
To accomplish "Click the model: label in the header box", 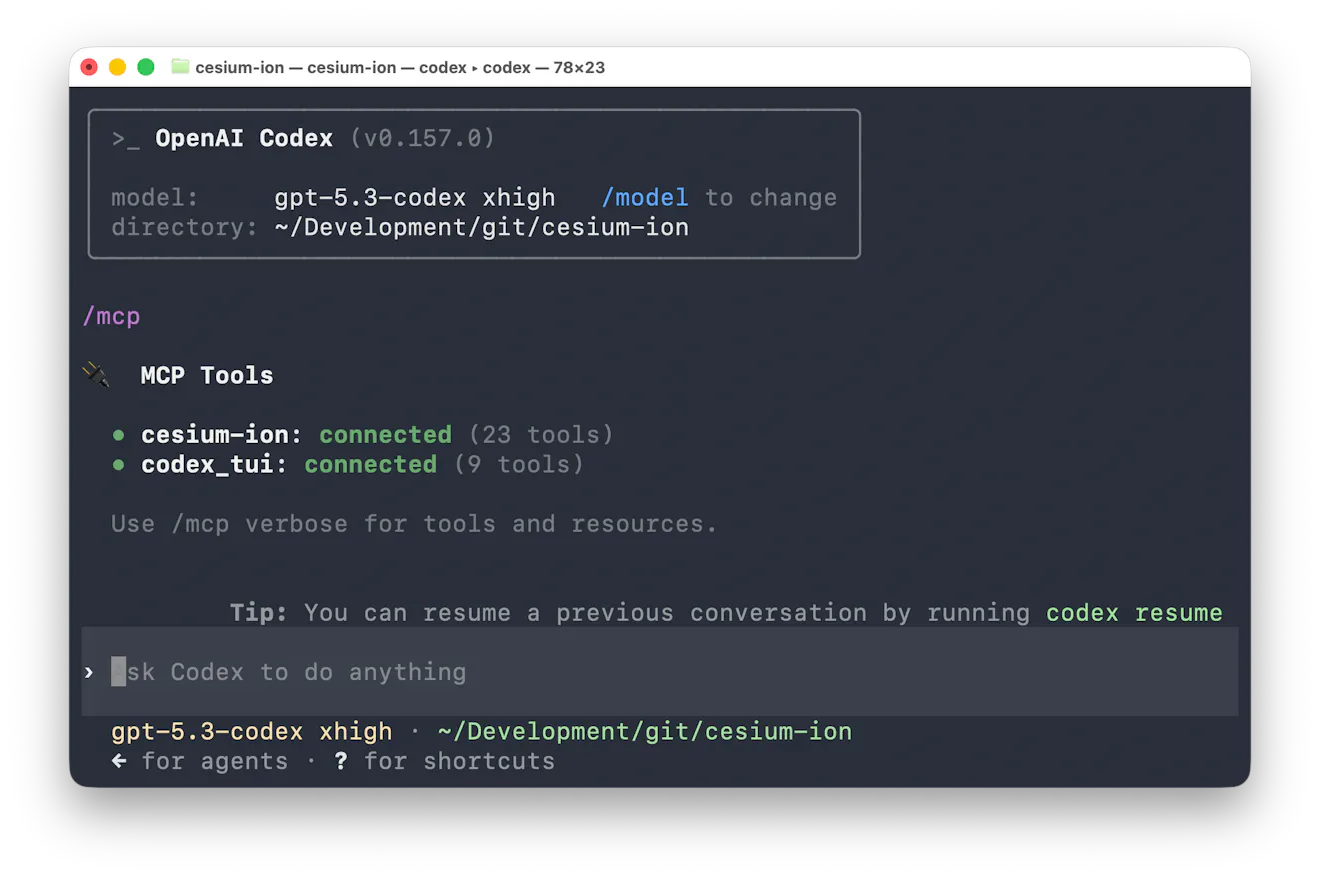I will pyautogui.click(x=155, y=198).
